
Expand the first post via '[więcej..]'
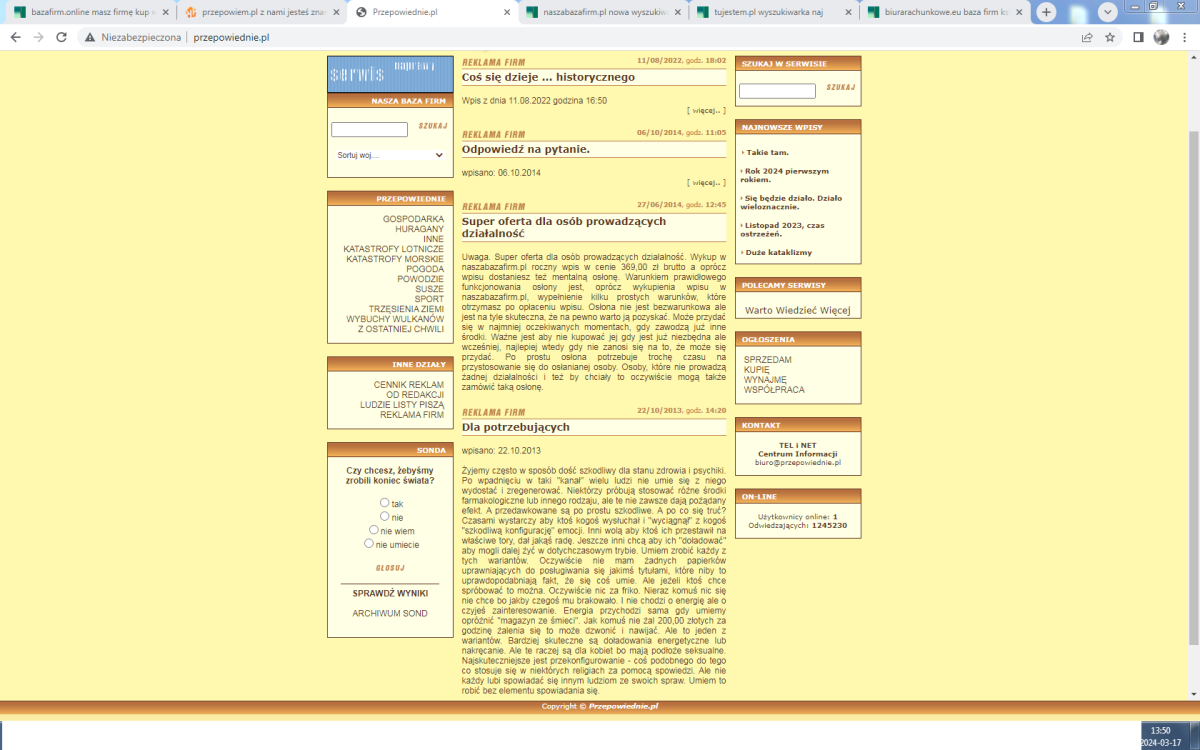point(706,110)
